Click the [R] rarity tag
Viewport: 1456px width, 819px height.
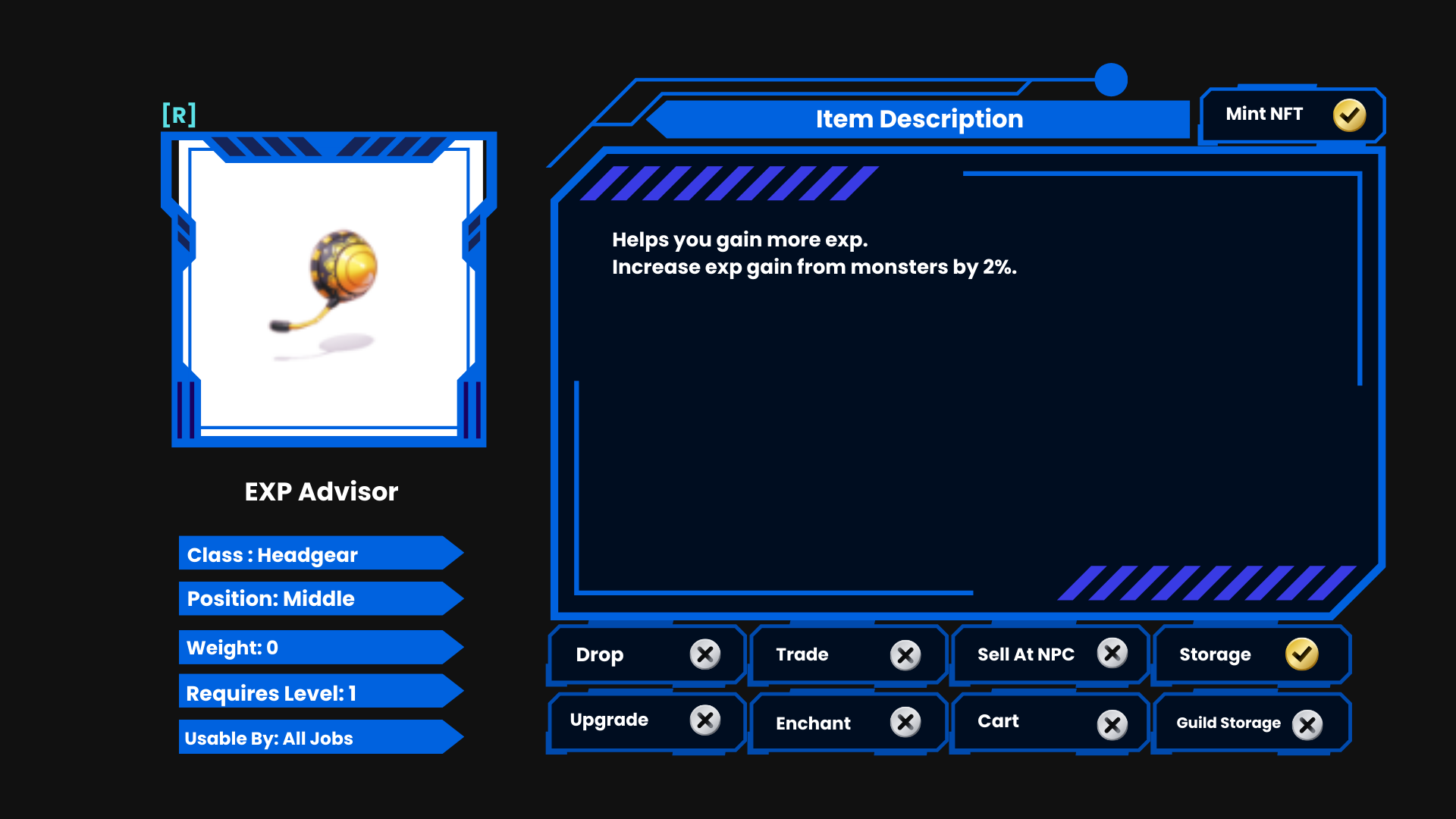180,115
